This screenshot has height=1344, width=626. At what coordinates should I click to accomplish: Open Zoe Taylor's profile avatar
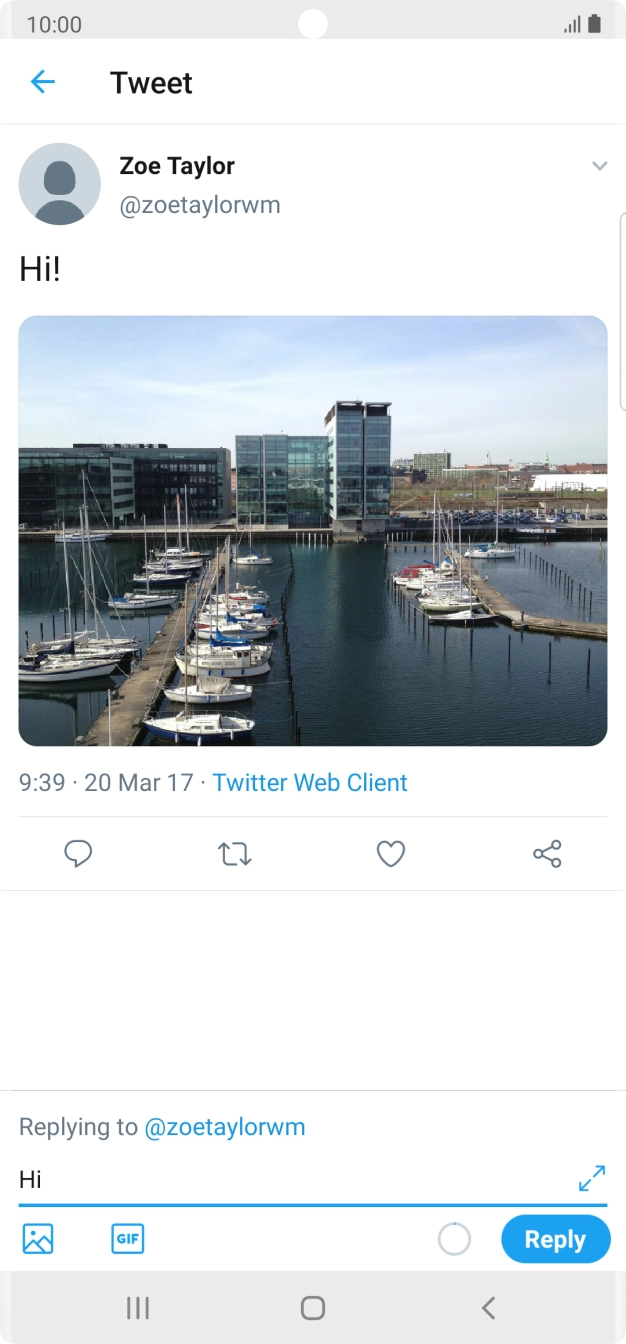[60, 184]
